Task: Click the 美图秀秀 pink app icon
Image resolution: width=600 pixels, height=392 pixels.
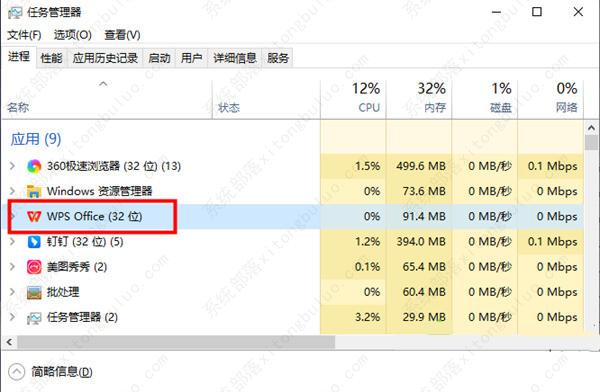Action: [x=34, y=267]
